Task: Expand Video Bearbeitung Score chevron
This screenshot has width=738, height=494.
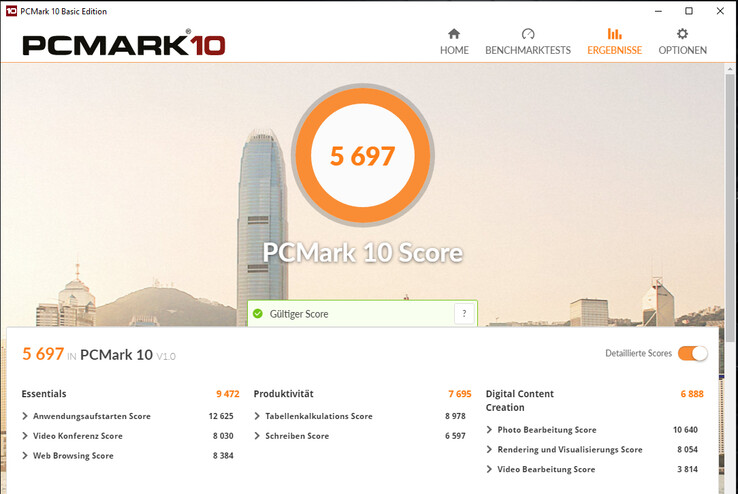Action: (x=489, y=469)
